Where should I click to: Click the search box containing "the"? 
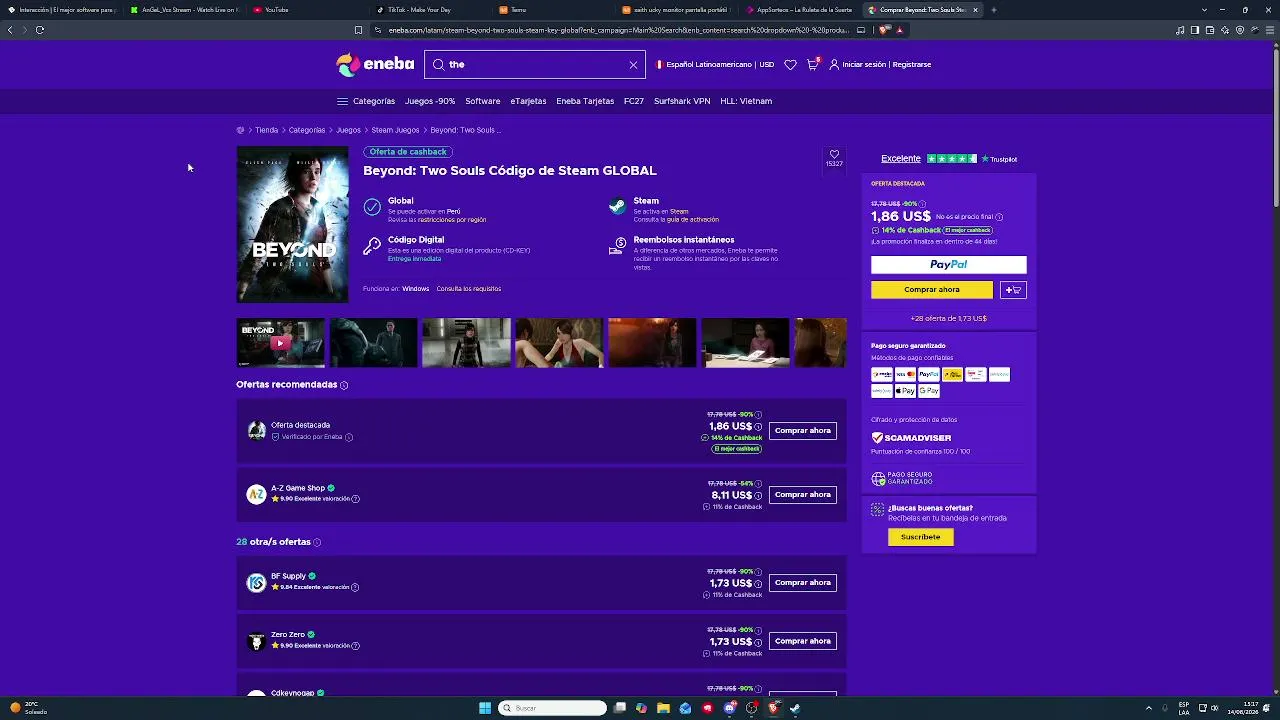tap(535, 64)
